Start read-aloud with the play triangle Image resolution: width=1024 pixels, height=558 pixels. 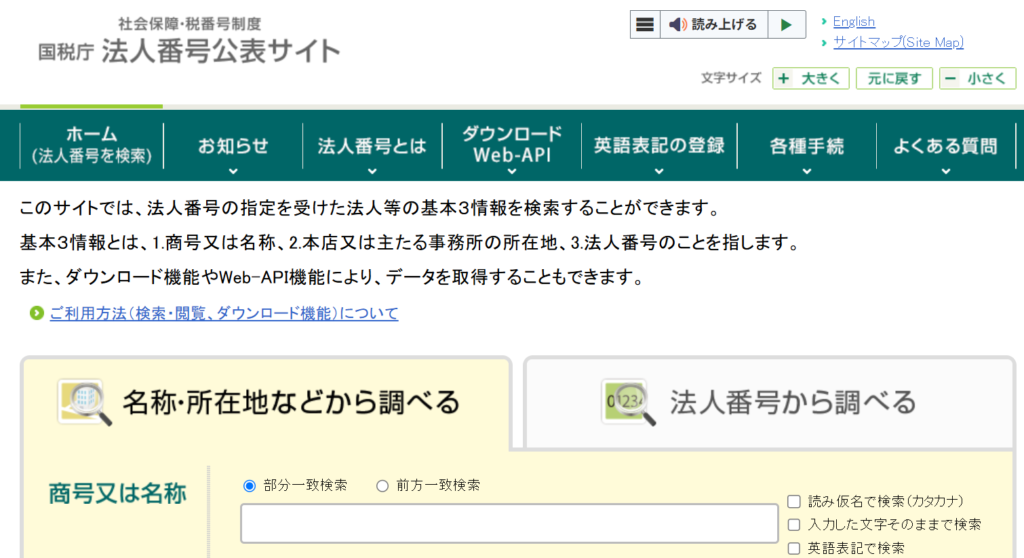coord(786,25)
